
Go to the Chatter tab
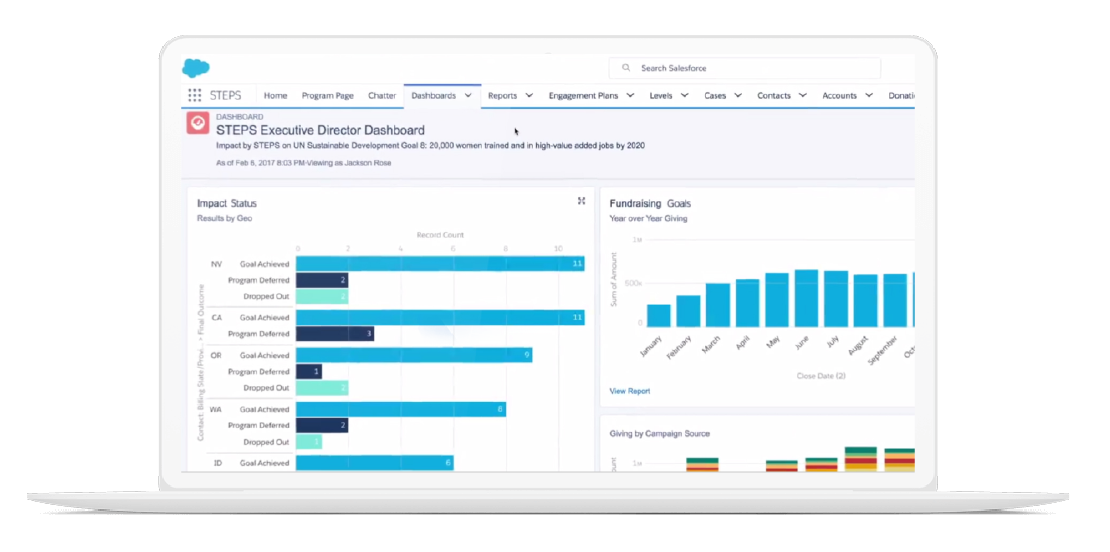point(382,96)
